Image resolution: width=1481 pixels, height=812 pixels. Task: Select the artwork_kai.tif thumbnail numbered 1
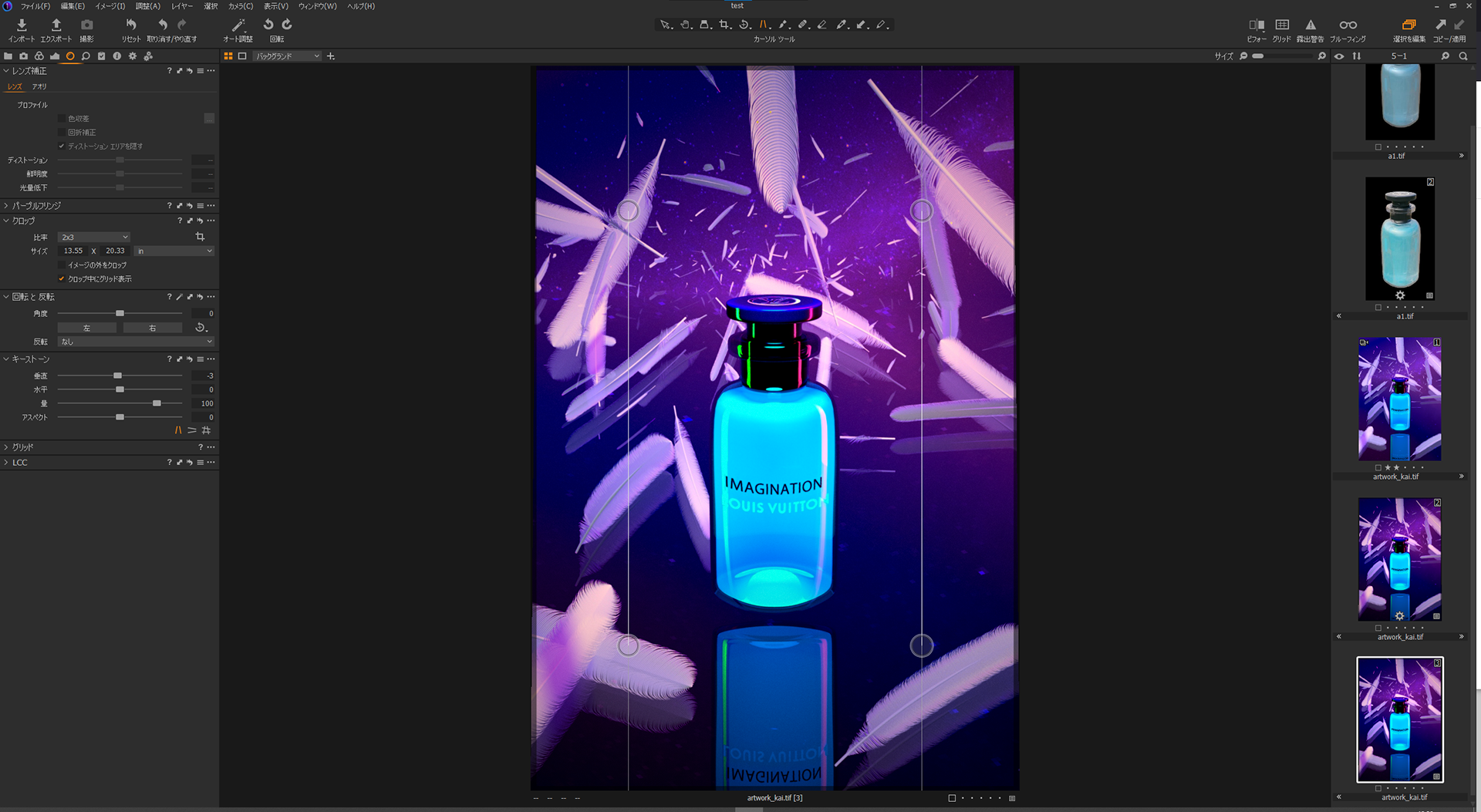coord(1399,399)
